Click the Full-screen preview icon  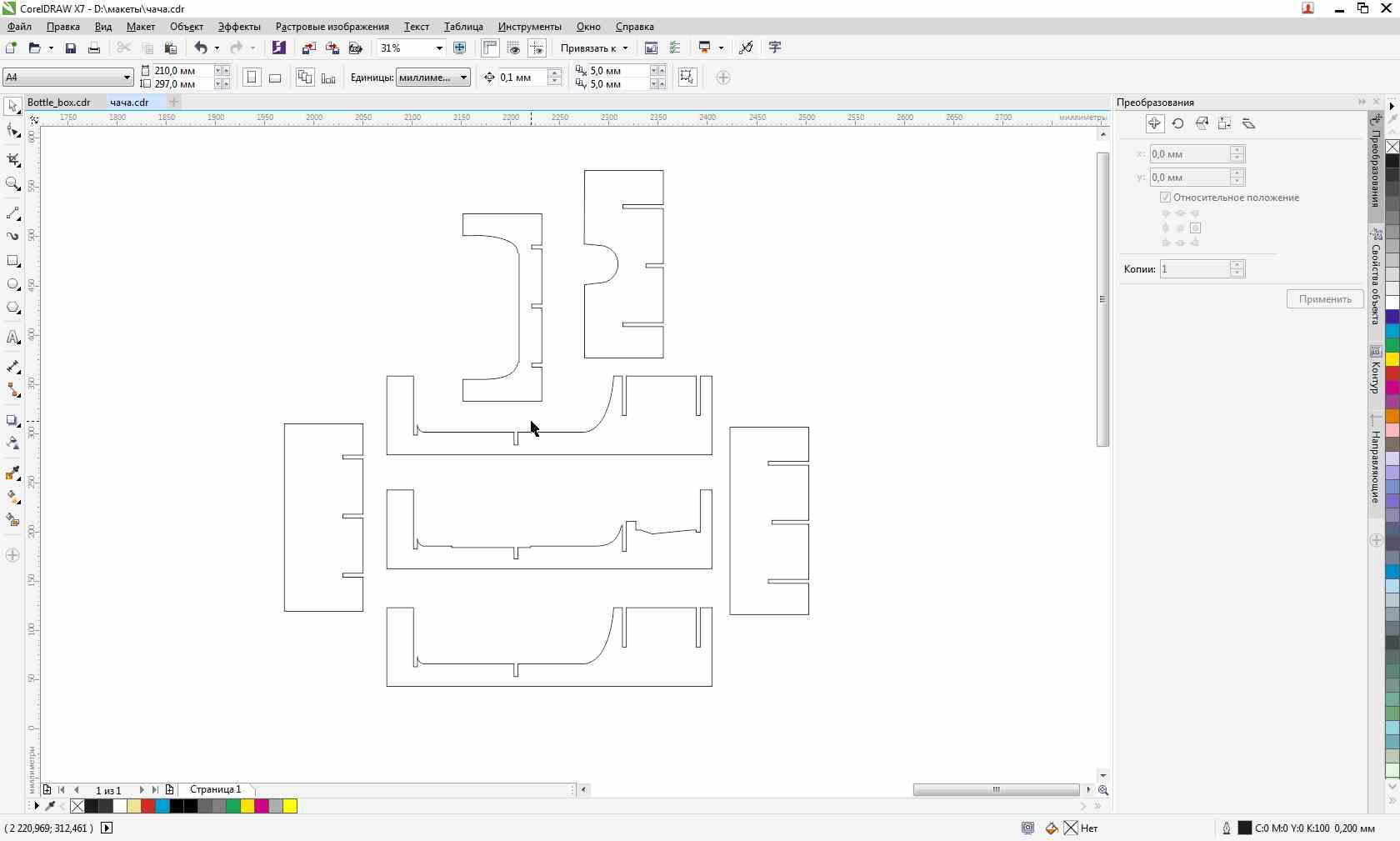tap(459, 48)
